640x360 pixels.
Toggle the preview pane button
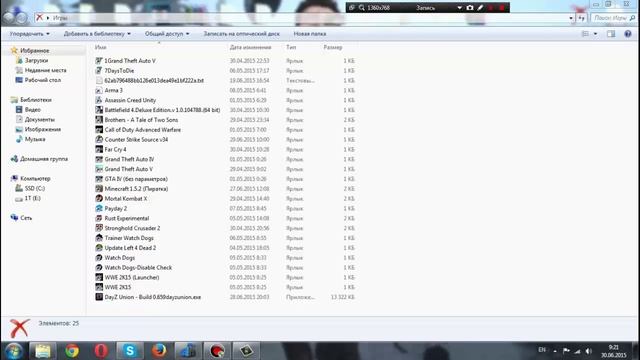[x=611, y=34]
